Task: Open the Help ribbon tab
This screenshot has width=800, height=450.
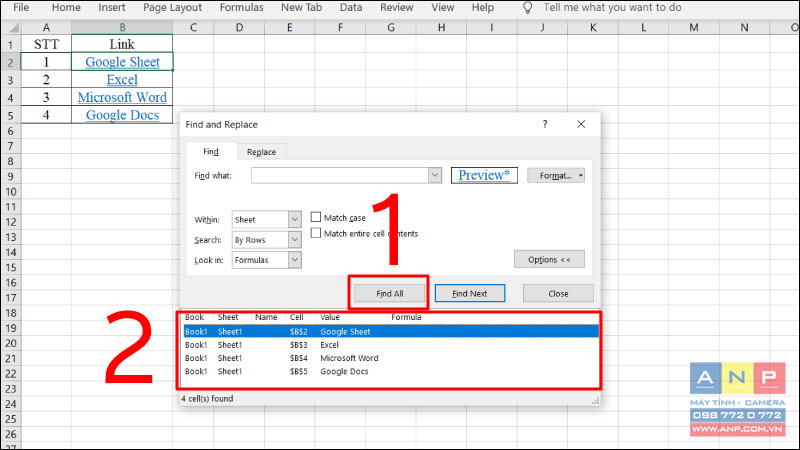Action: point(482,7)
